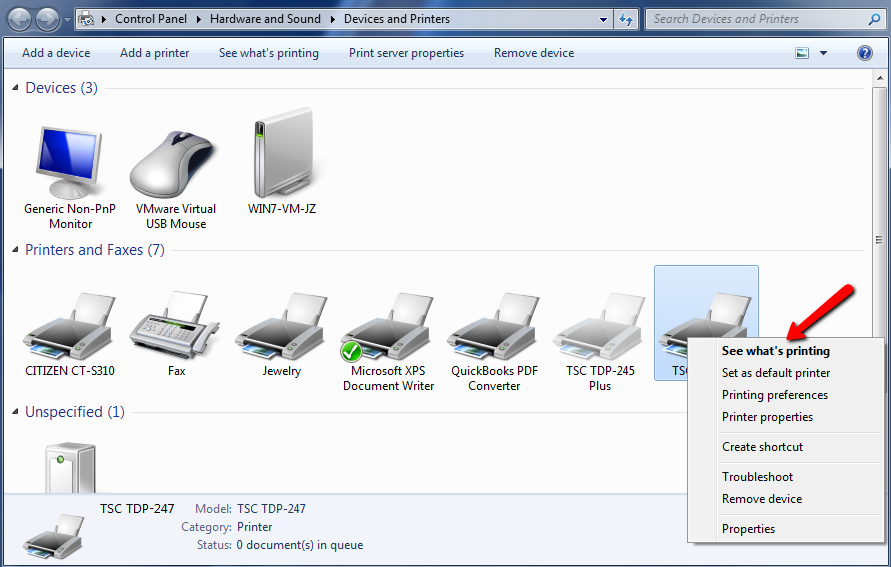Open the recent pages dropdown arrow
Viewport: 891px width, 567px height.
(67, 20)
